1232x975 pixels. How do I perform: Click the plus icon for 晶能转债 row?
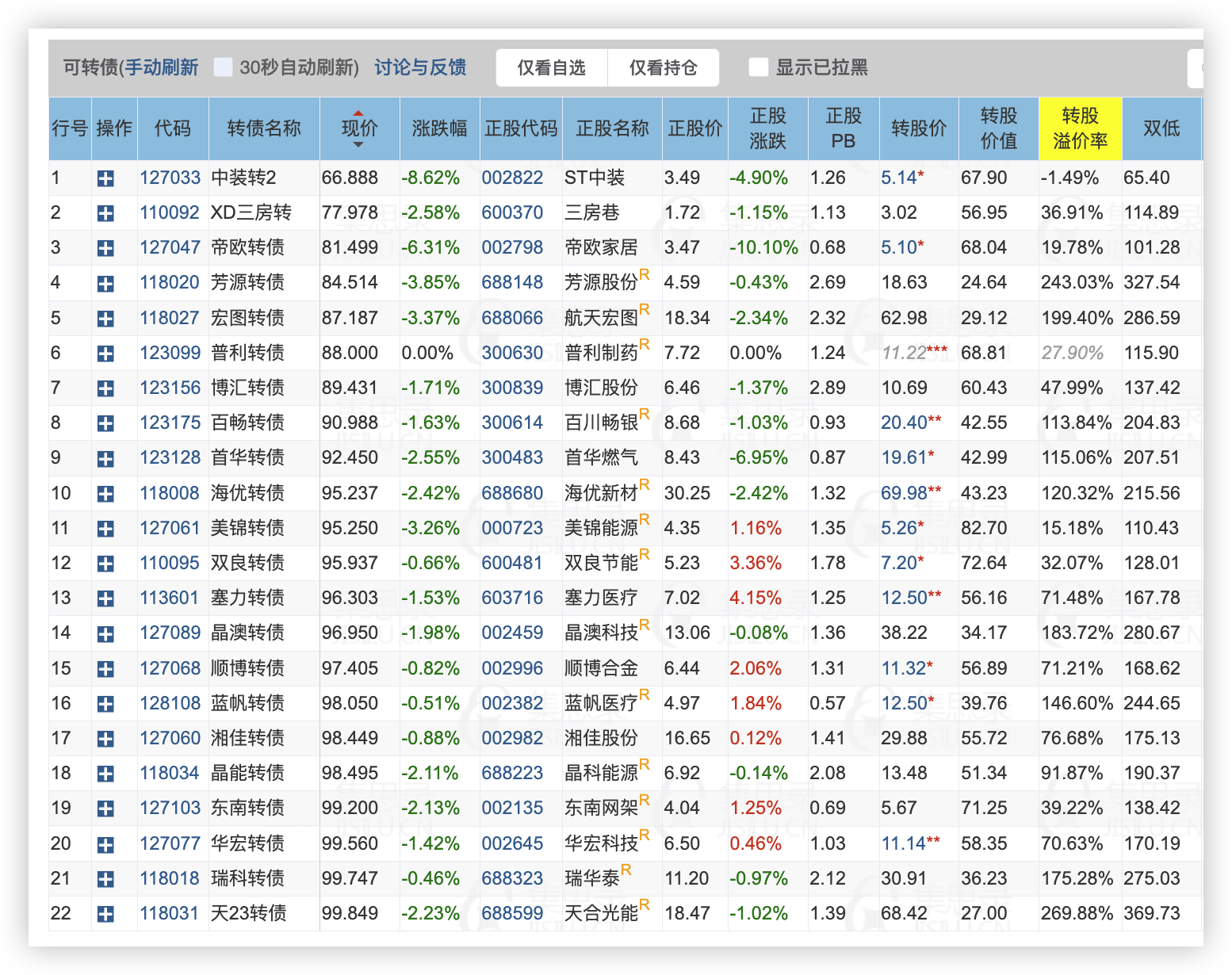point(105,774)
